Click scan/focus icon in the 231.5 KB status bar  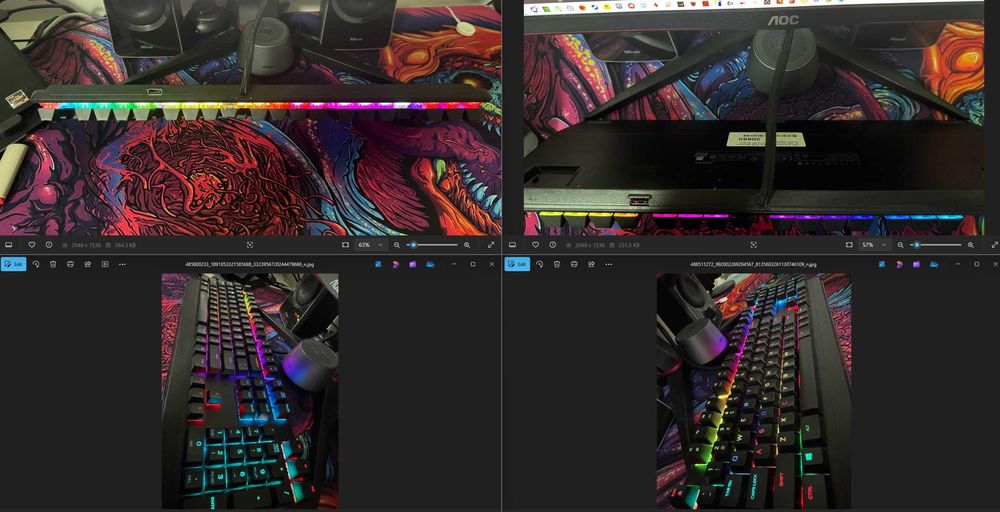point(753,245)
